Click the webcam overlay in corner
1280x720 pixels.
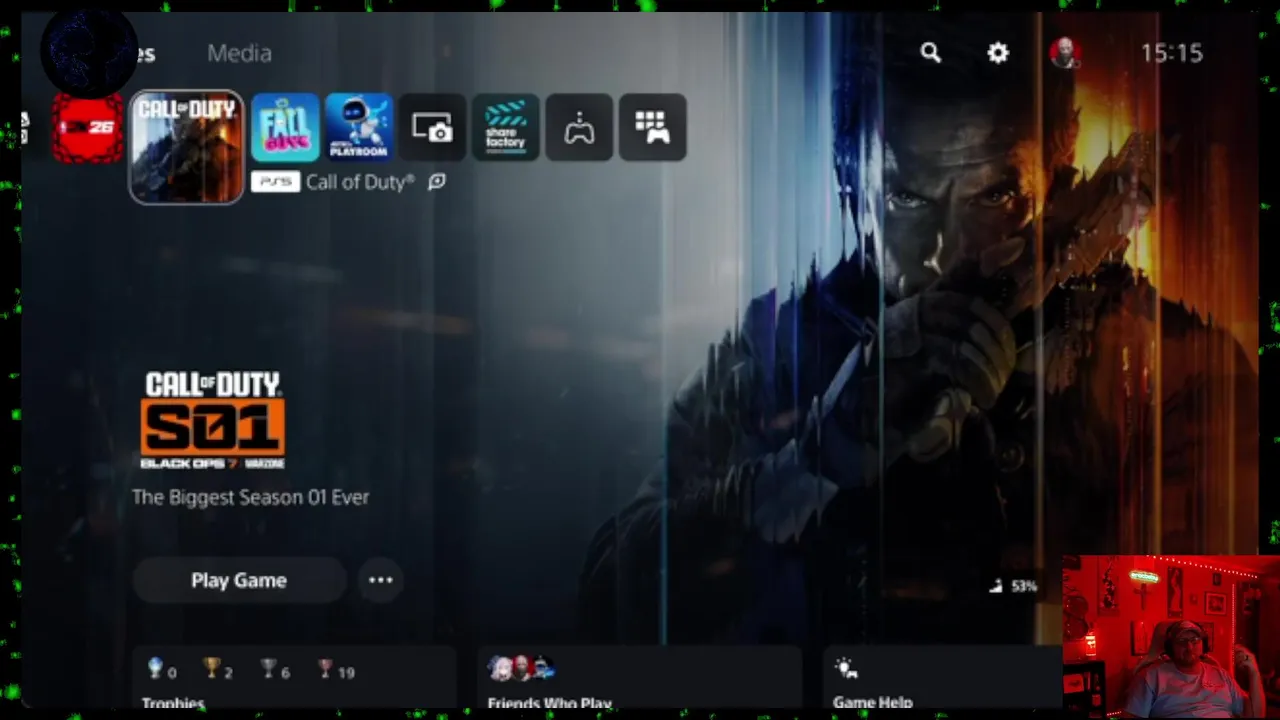click(1171, 636)
